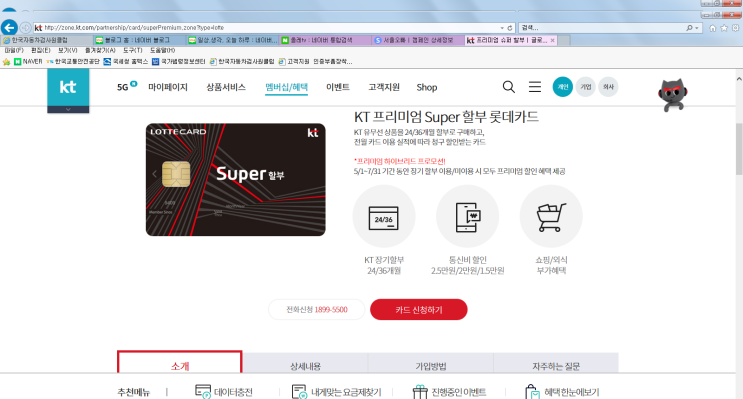The height and width of the screenshot is (399, 743).
Task: Switch to the 블로그 홈 네이버 블로그 tab
Action: click(x=139, y=40)
